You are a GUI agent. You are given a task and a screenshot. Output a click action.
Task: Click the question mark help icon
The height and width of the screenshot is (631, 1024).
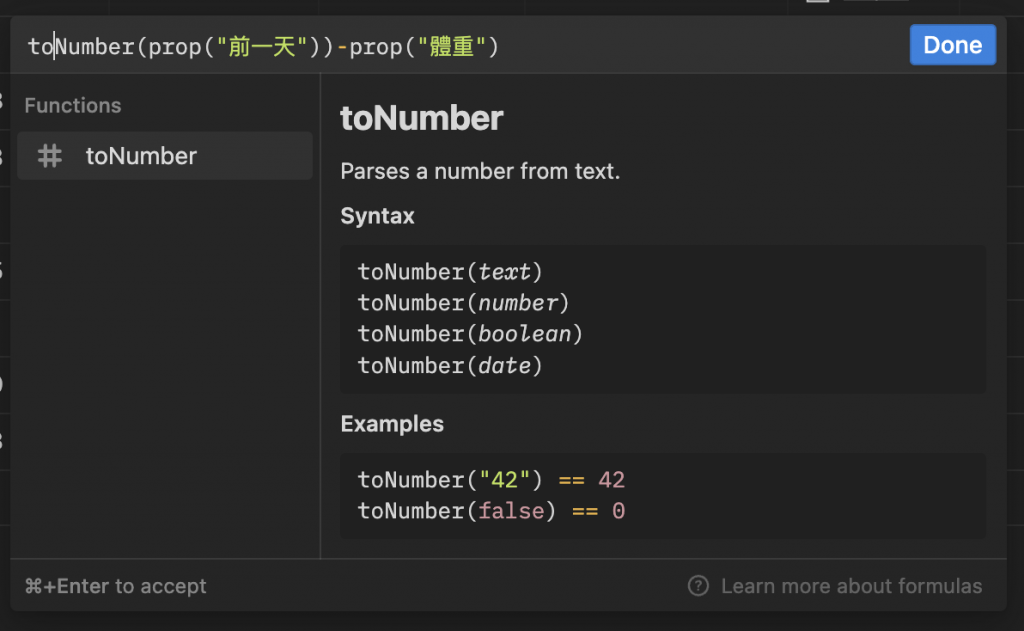coord(697,586)
